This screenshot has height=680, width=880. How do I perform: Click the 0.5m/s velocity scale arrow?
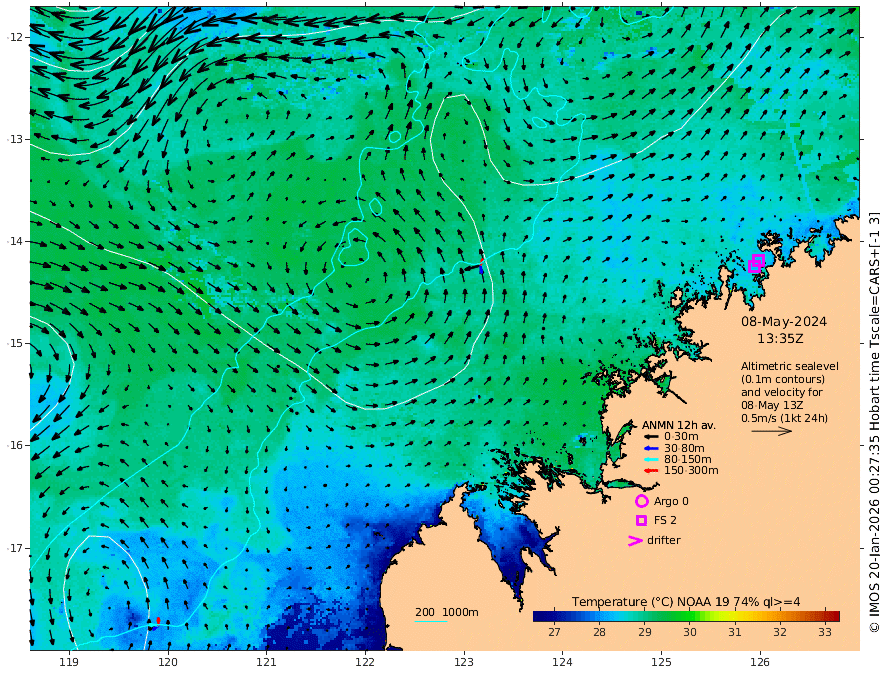[x=772, y=431]
